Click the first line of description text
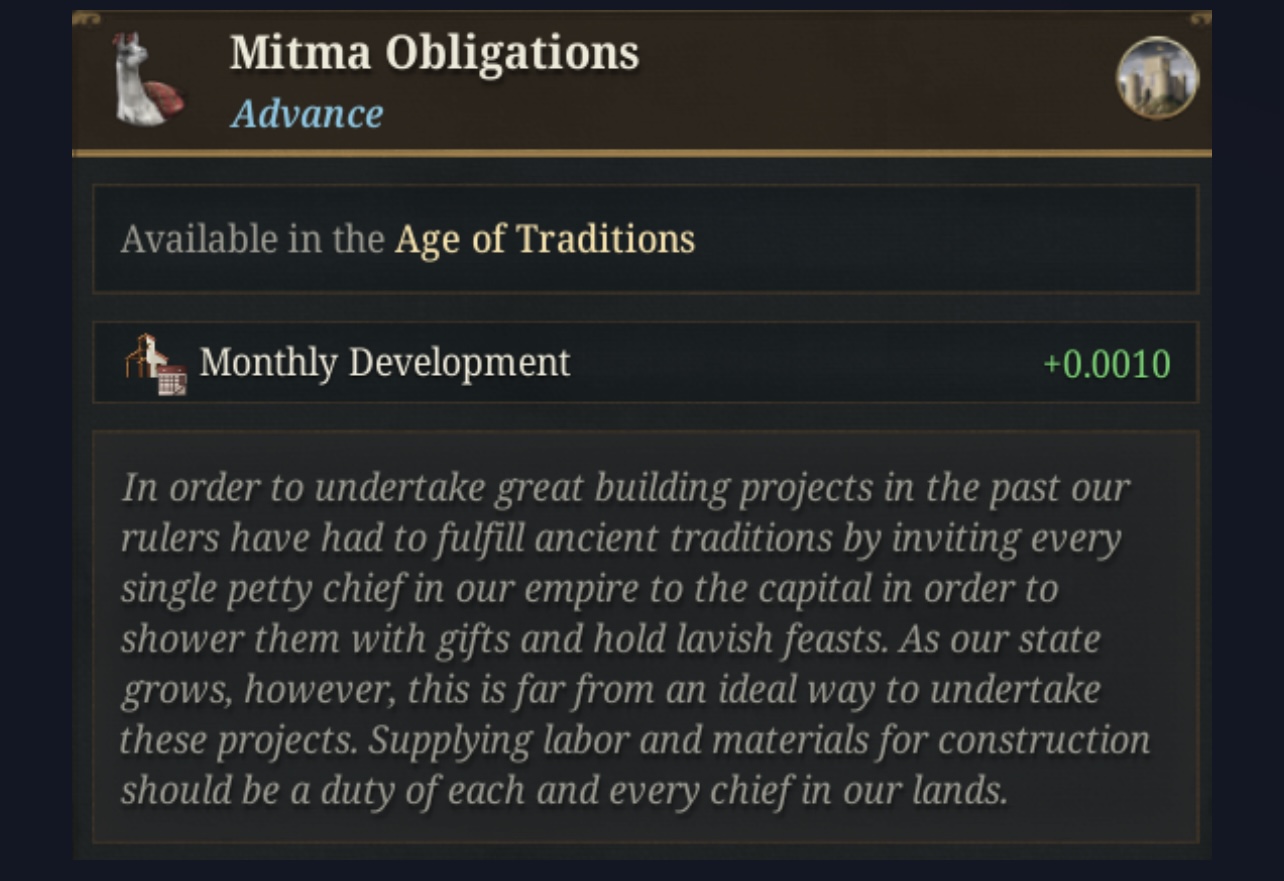 coord(626,489)
